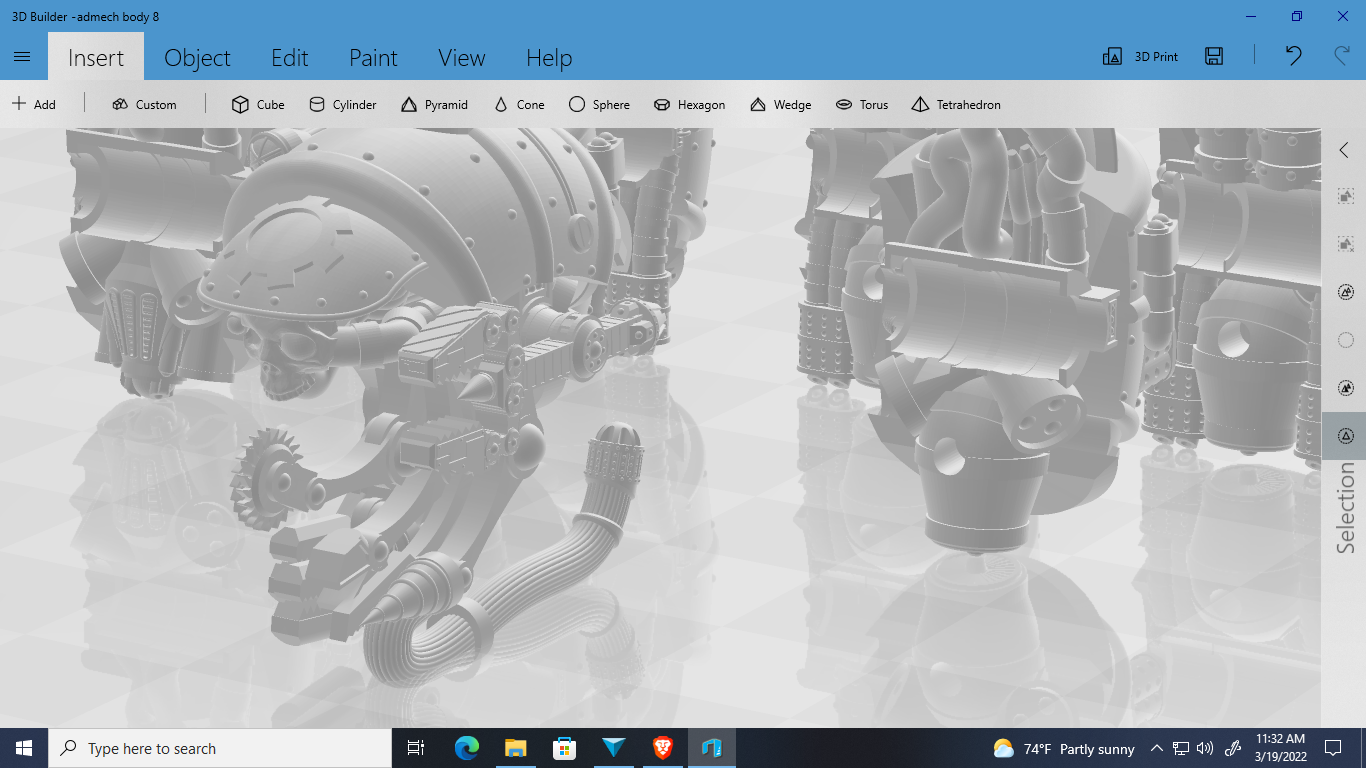Collapse the Selection side panel
Viewport: 1366px width, 768px height.
(x=1344, y=150)
